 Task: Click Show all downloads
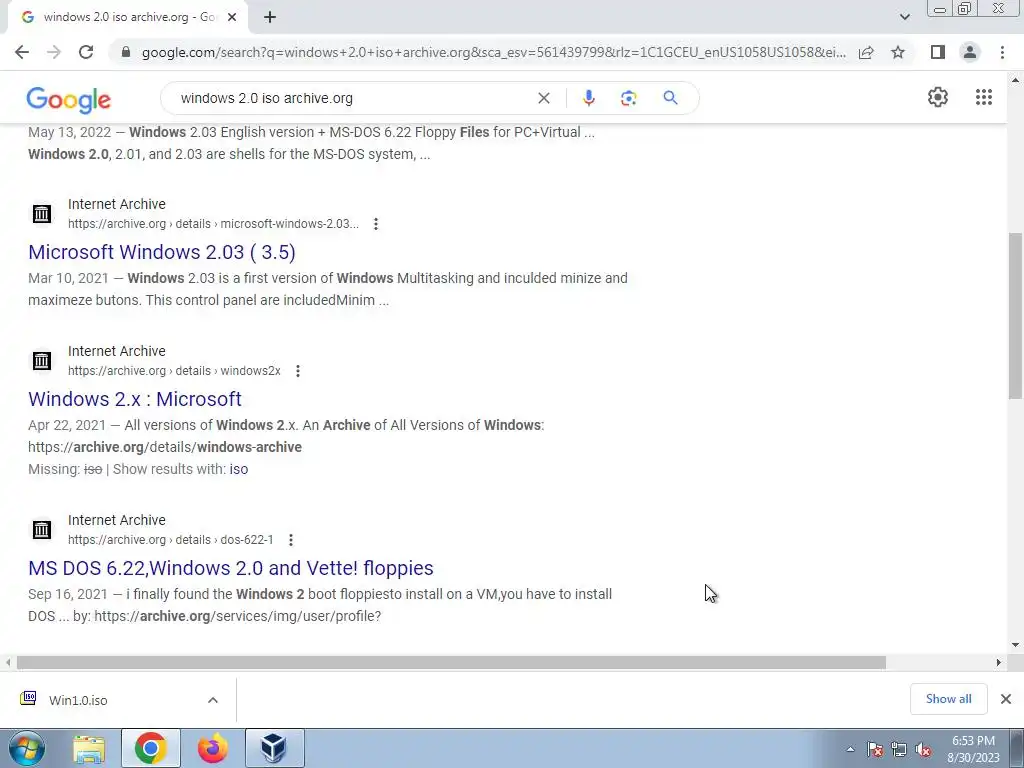(x=948, y=699)
